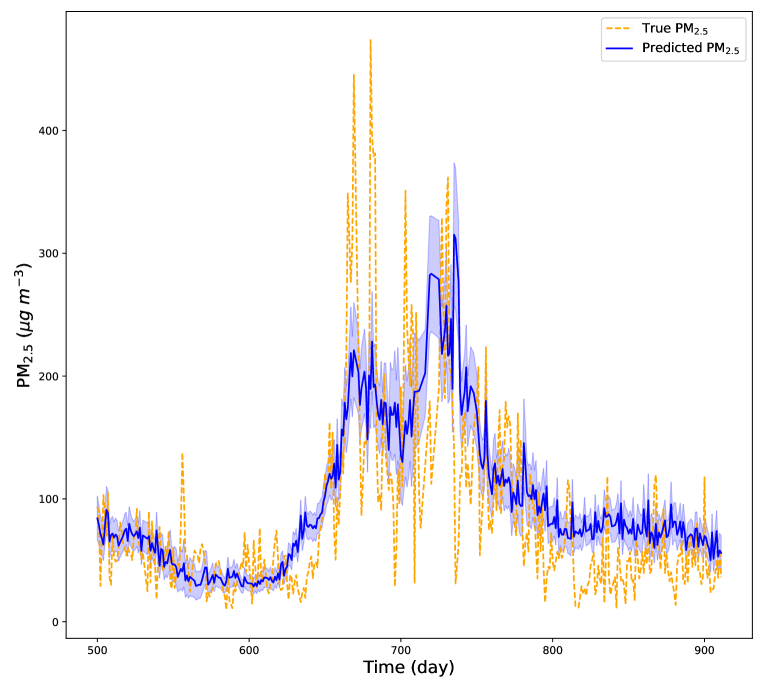Image resolution: width=764 pixels, height=688 pixels.
Task: Click the Time (day) x-axis label
Action: click(x=408, y=667)
